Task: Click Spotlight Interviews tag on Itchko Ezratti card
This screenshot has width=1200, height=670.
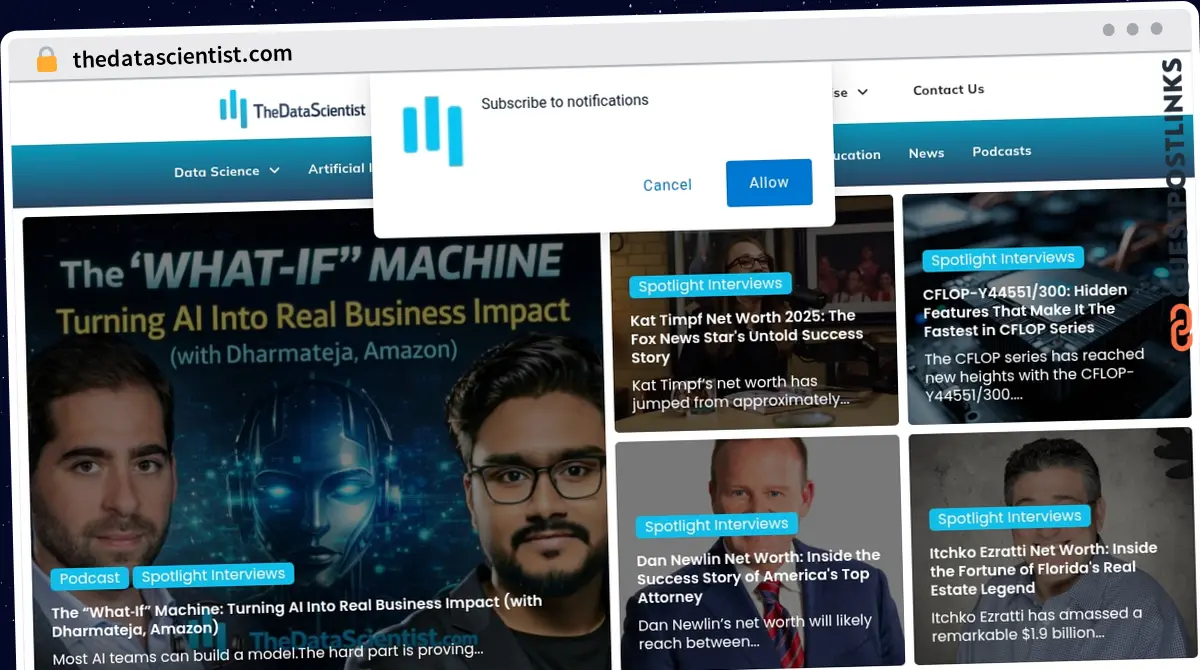Action: [1009, 517]
